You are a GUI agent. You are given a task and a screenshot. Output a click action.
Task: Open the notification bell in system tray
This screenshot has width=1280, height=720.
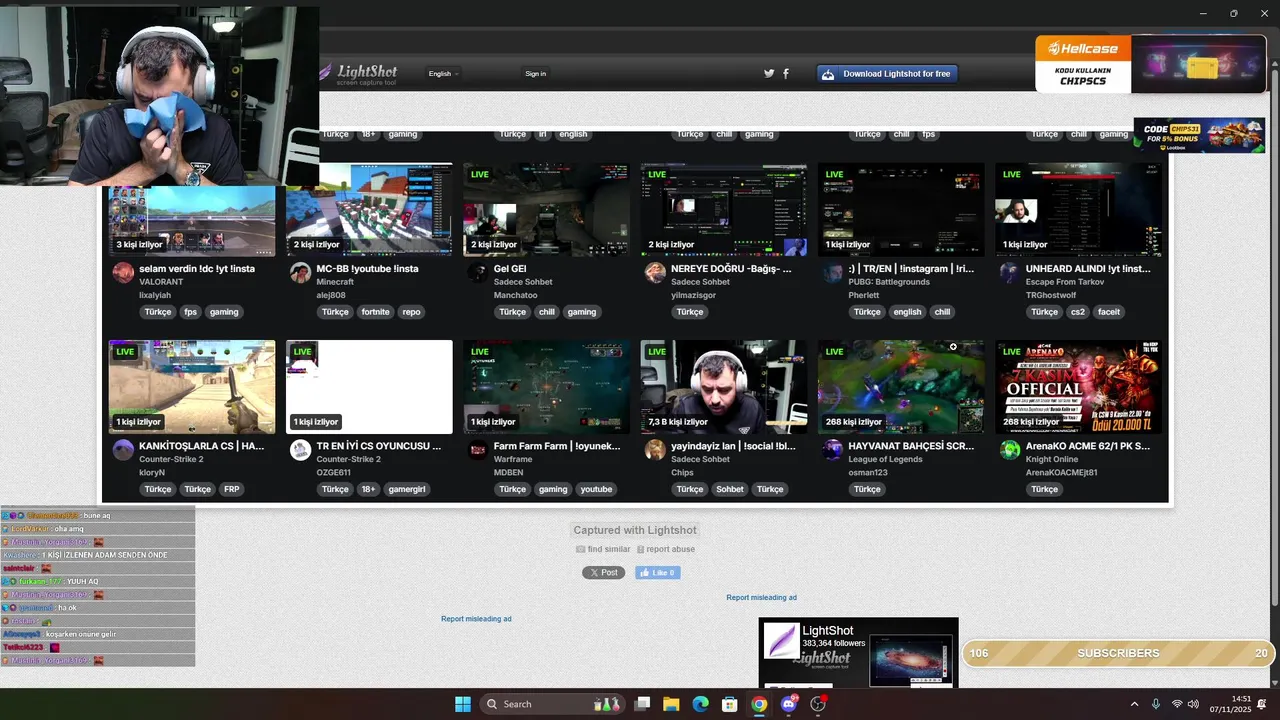pyautogui.click(x=1262, y=704)
